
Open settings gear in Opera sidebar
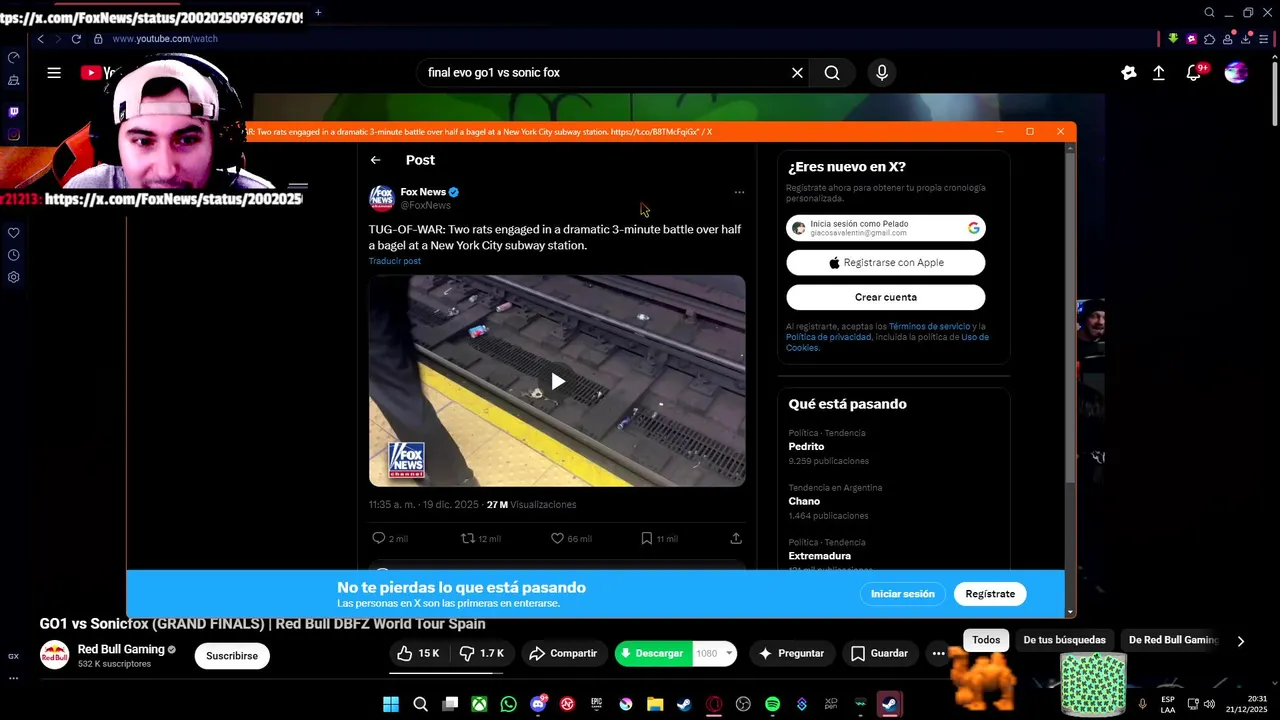click(x=13, y=277)
